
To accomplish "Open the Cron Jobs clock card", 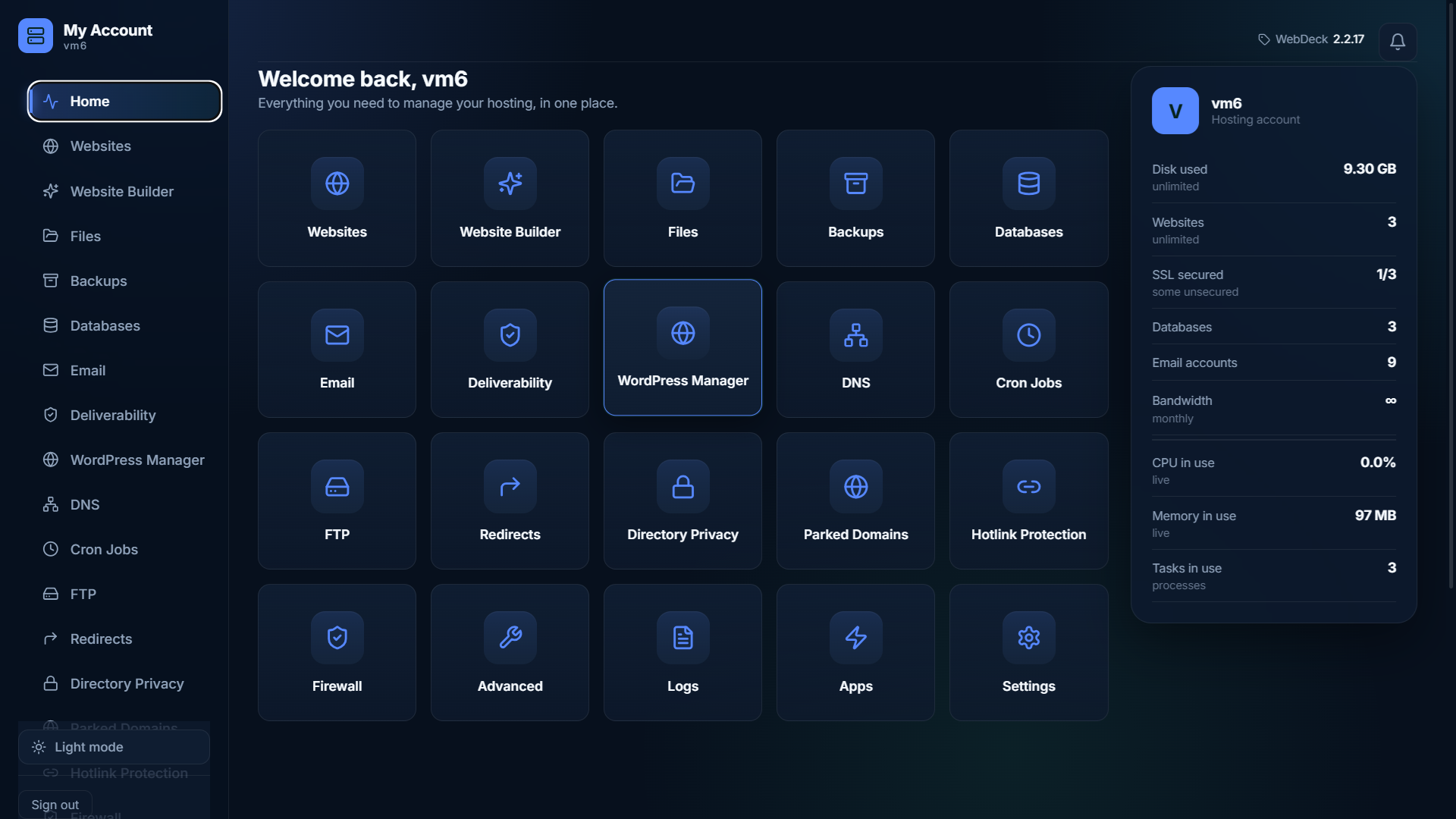I will click(x=1028, y=350).
